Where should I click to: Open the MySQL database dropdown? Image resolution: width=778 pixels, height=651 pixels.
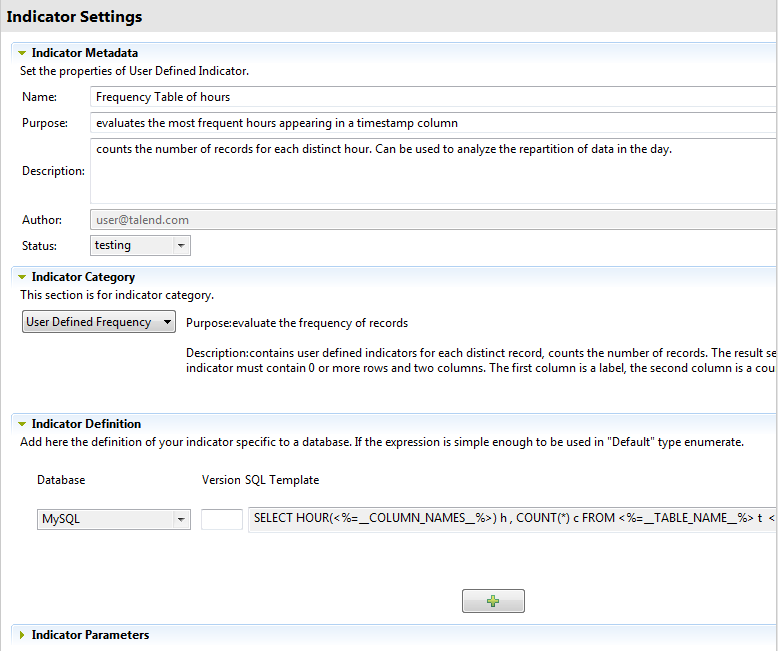pyautogui.click(x=113, y=519)
